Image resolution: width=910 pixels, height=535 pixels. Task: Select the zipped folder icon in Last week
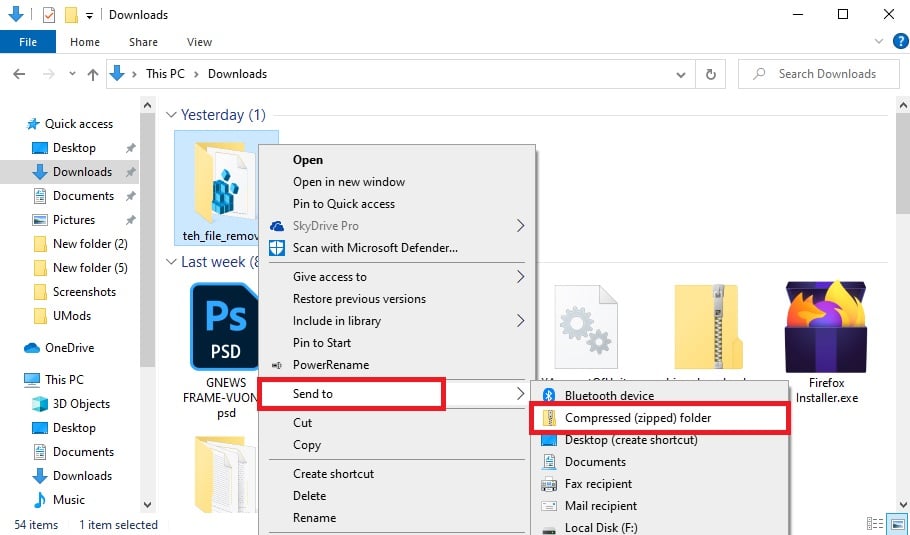(x=707, y=327)
